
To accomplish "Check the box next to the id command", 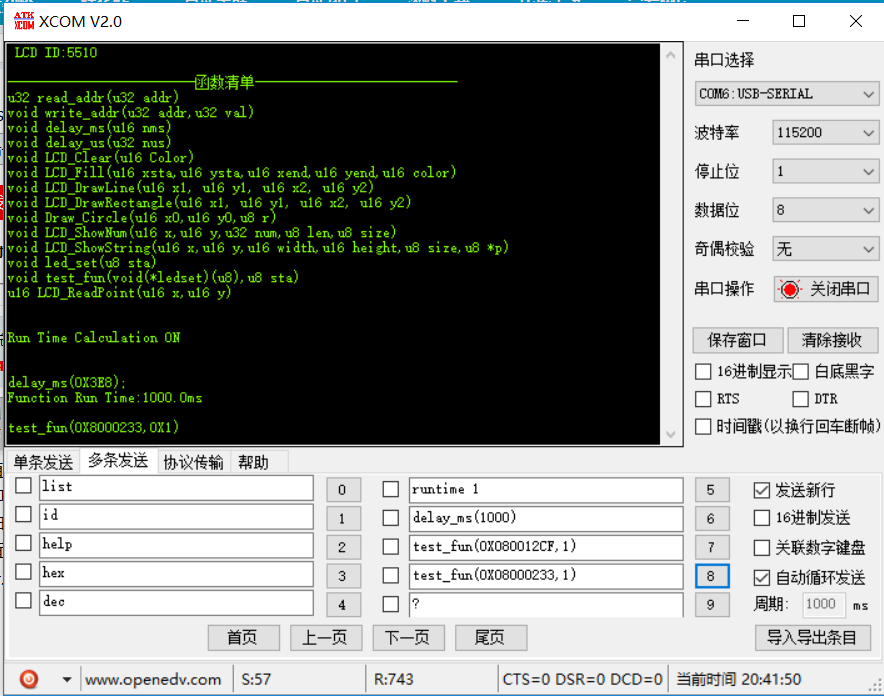I will 23,514.
